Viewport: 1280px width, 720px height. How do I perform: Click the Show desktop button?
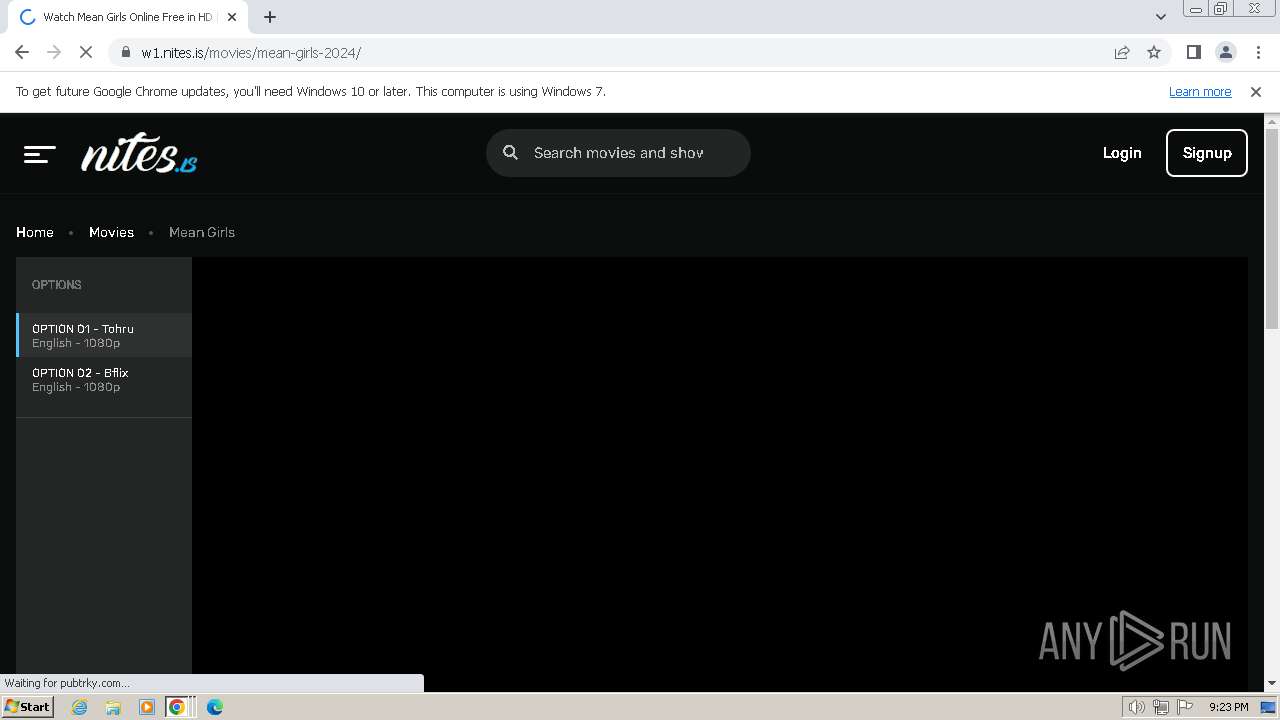coord(1268,707)
